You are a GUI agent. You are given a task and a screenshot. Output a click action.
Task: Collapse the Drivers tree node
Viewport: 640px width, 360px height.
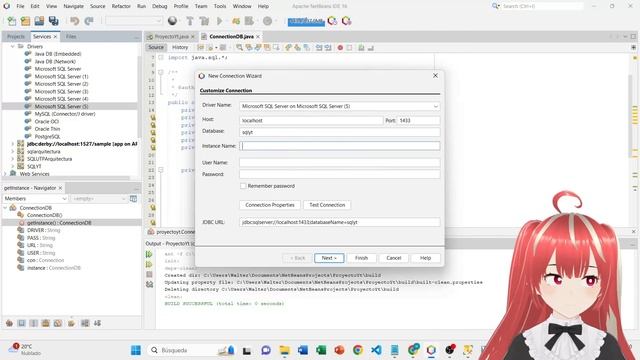coord(12,47)
